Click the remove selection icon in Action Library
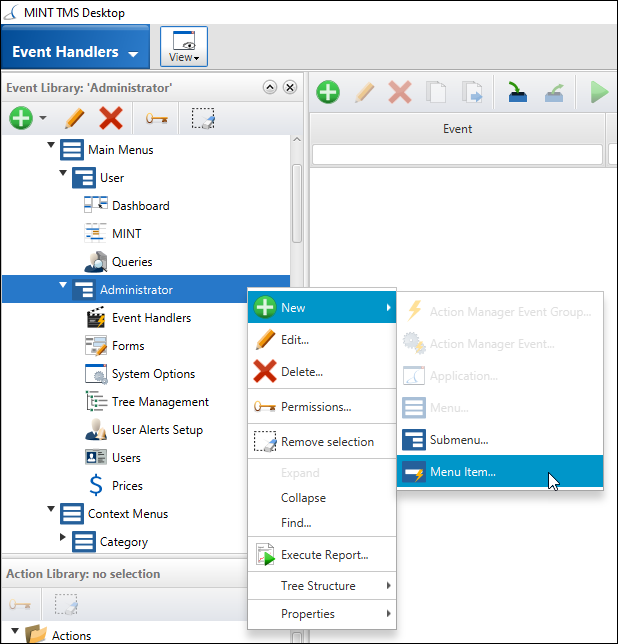 click(x=66, y=604)
